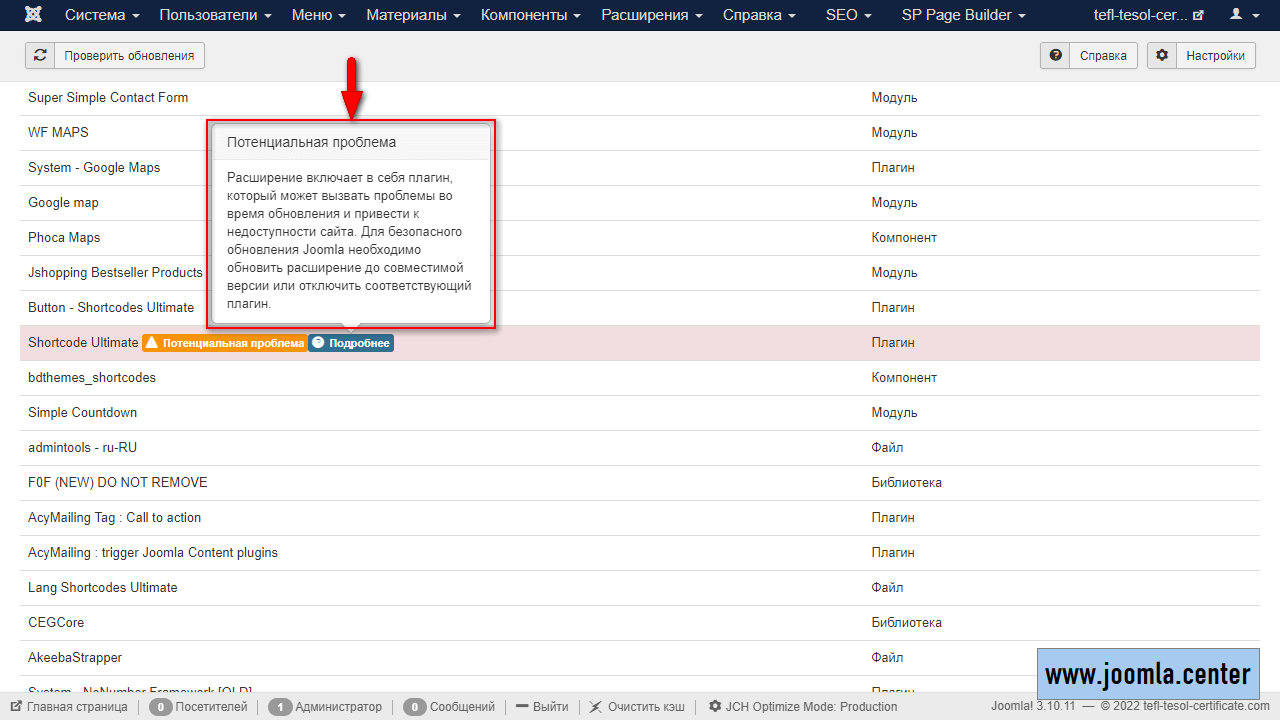This screenshot has height=720, width=1280.
Task: Open the Главная страница link
Action: coord(69,707)
